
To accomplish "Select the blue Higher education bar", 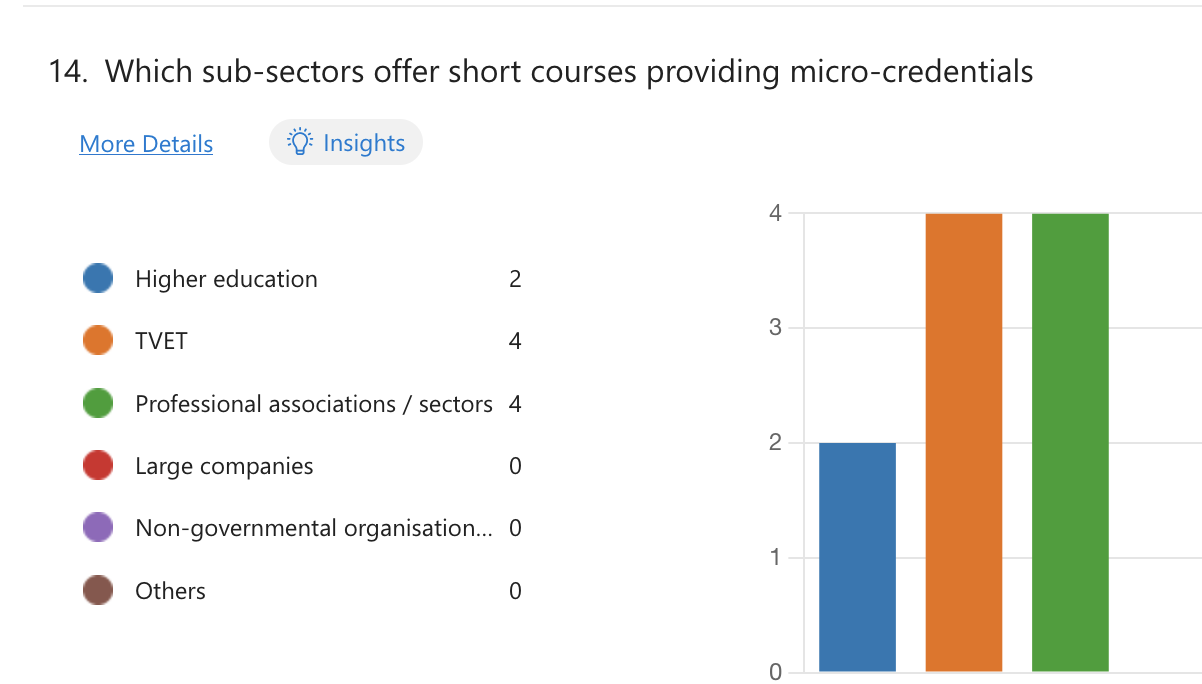I will click(857, 556).
